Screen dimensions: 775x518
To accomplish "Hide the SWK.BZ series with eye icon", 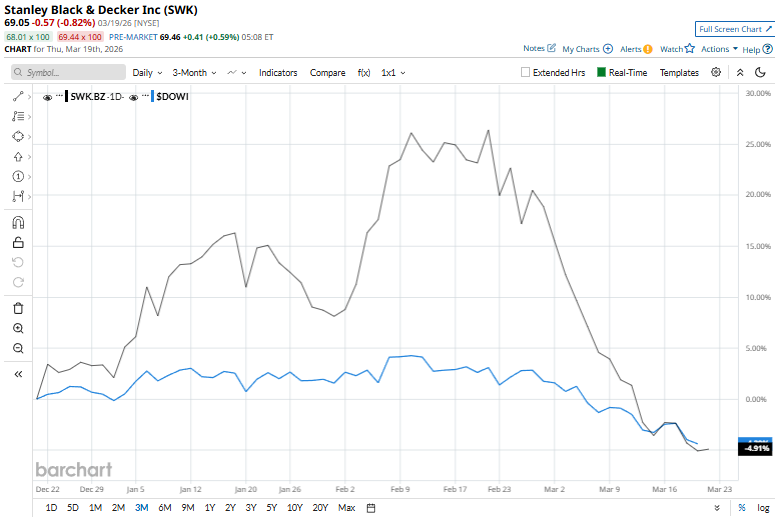I will point(48,97).
